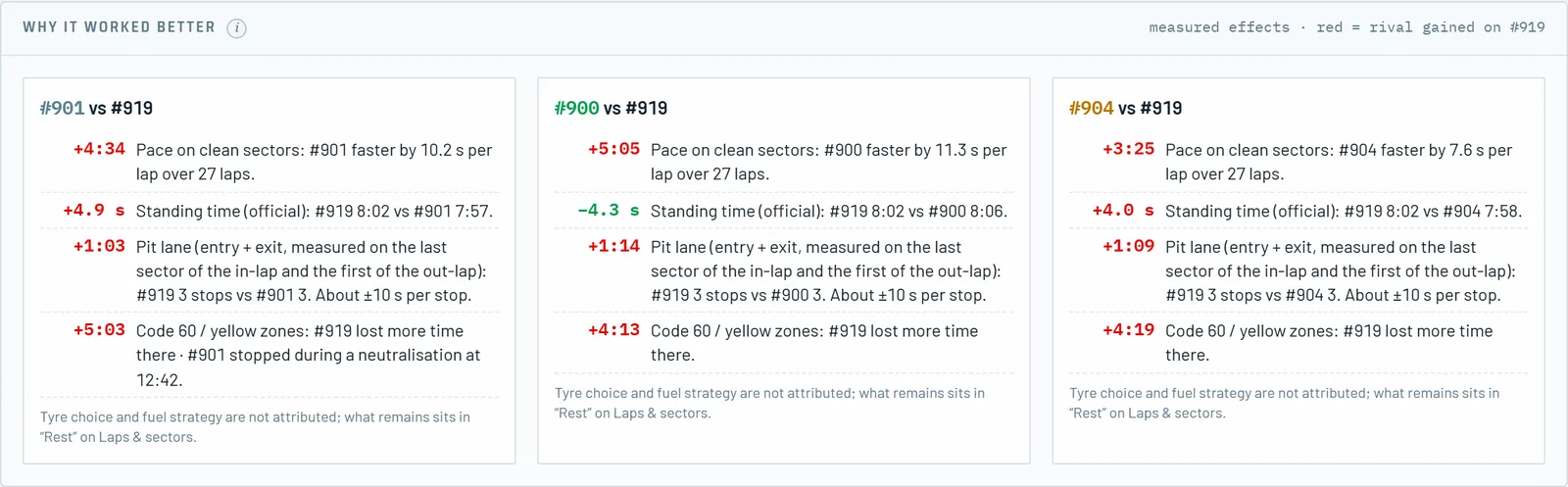The width and height of the screenshot is (1568, 487).
Task: Click the +4:13 Code 60 value for #900
Action: pos(613,330)
